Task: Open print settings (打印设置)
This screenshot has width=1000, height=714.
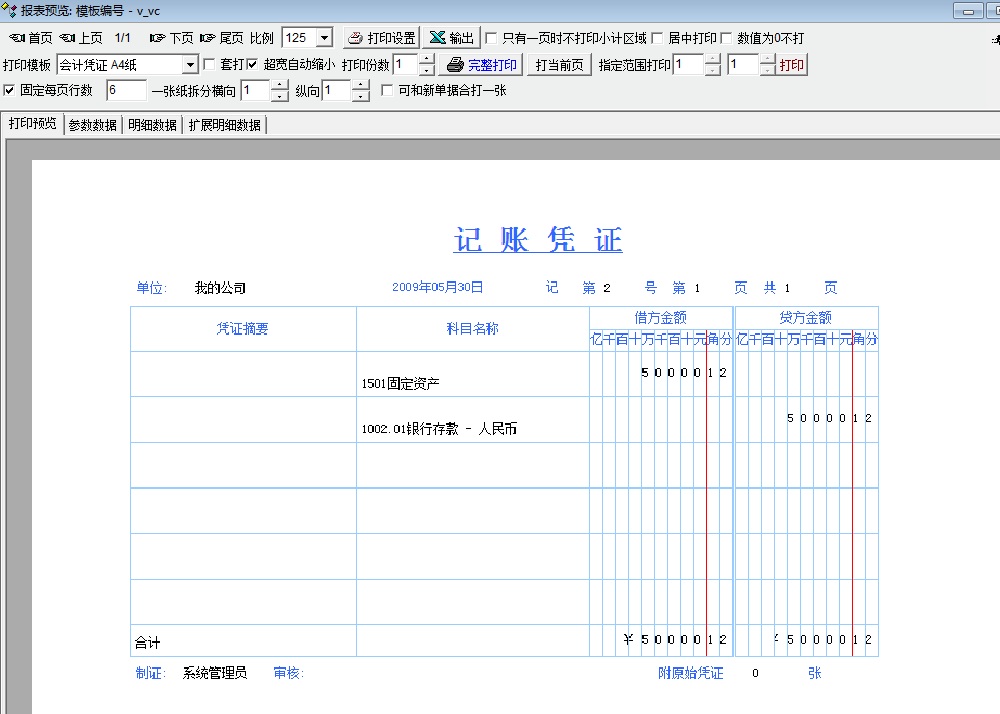Action: click(381, 38)
